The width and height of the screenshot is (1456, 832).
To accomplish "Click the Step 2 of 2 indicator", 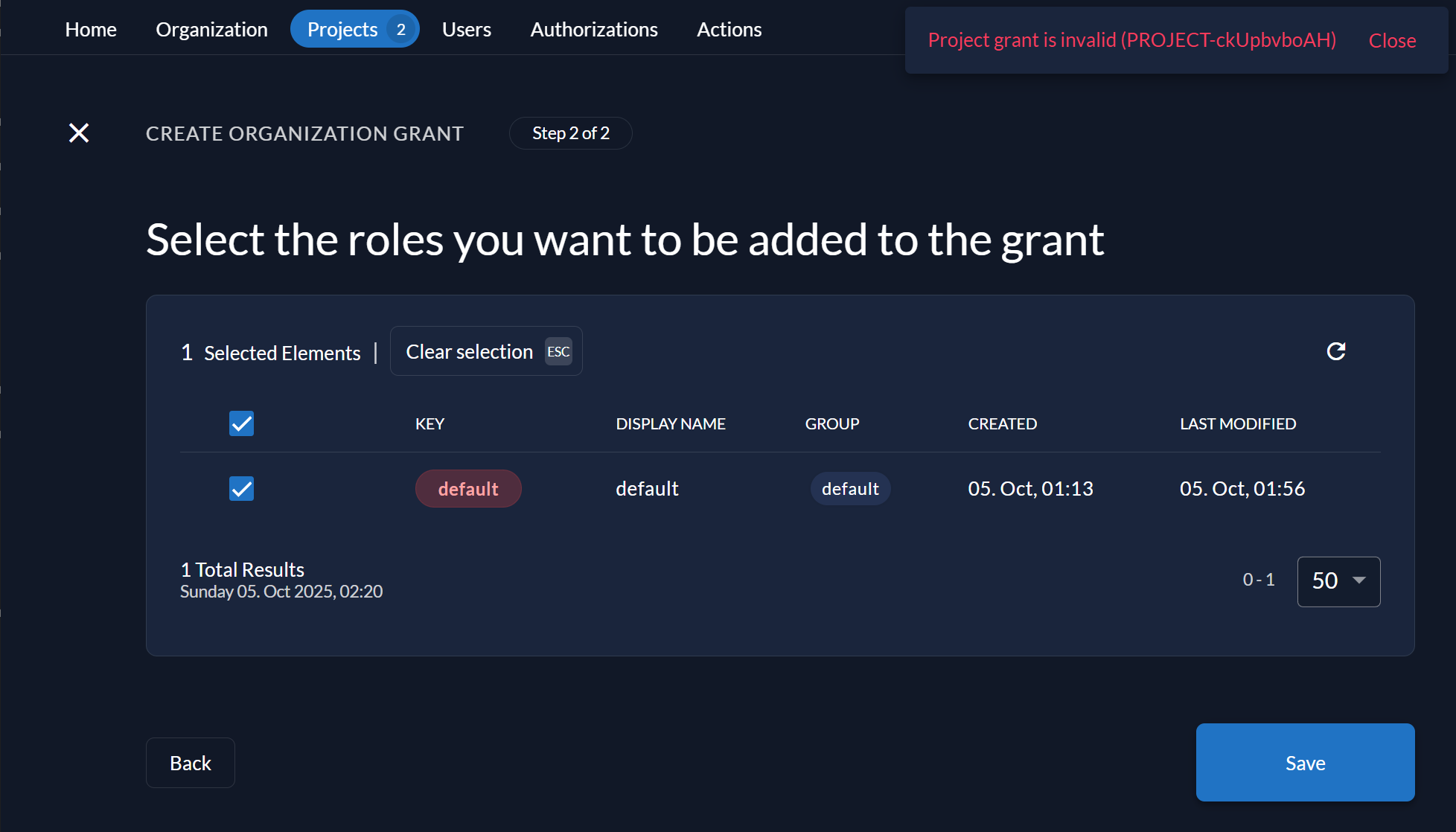I will (x=571, y=133).
